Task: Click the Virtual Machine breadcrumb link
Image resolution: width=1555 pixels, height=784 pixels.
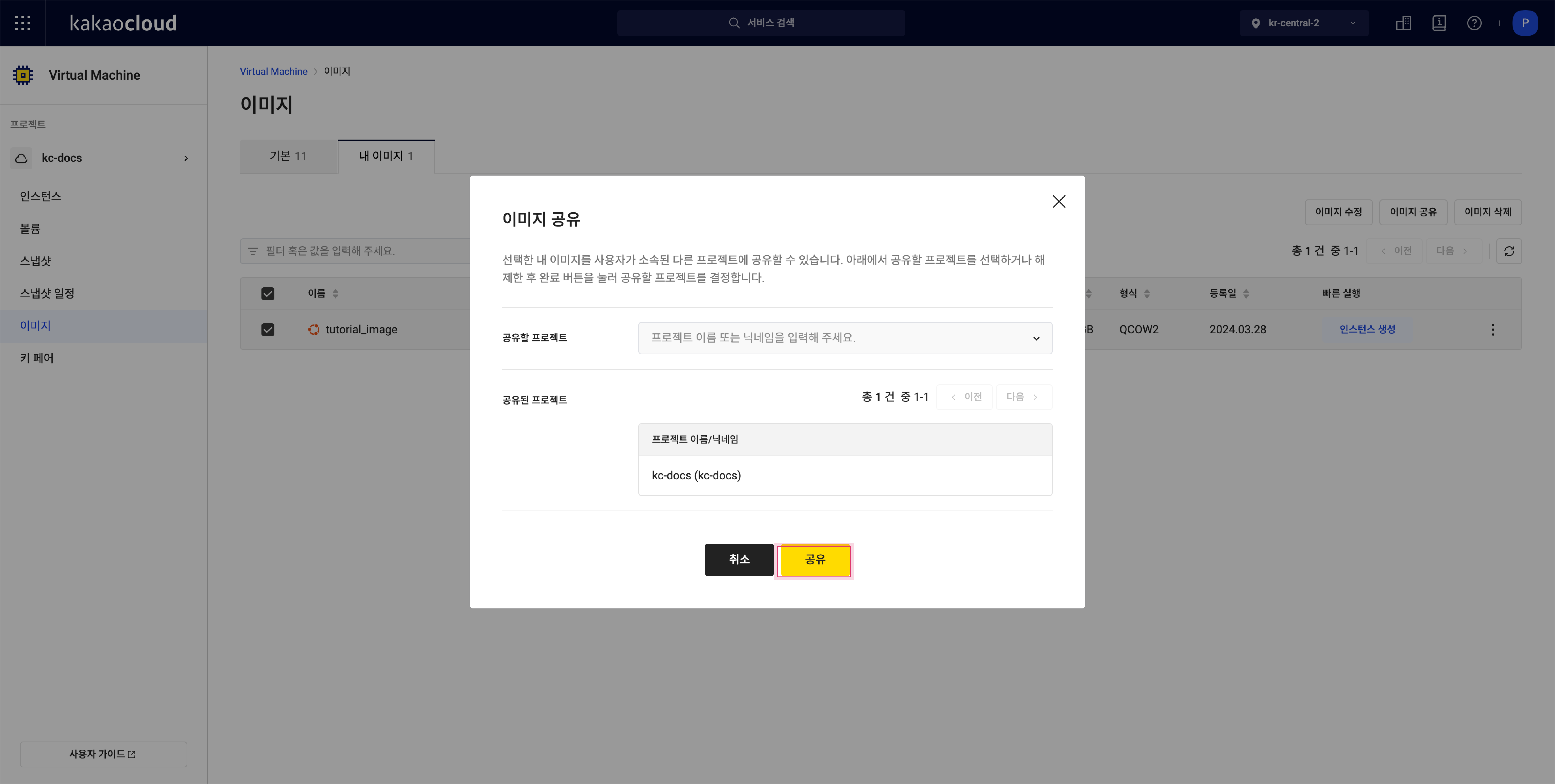Action: pyautogui.click(x=273, y=71)
